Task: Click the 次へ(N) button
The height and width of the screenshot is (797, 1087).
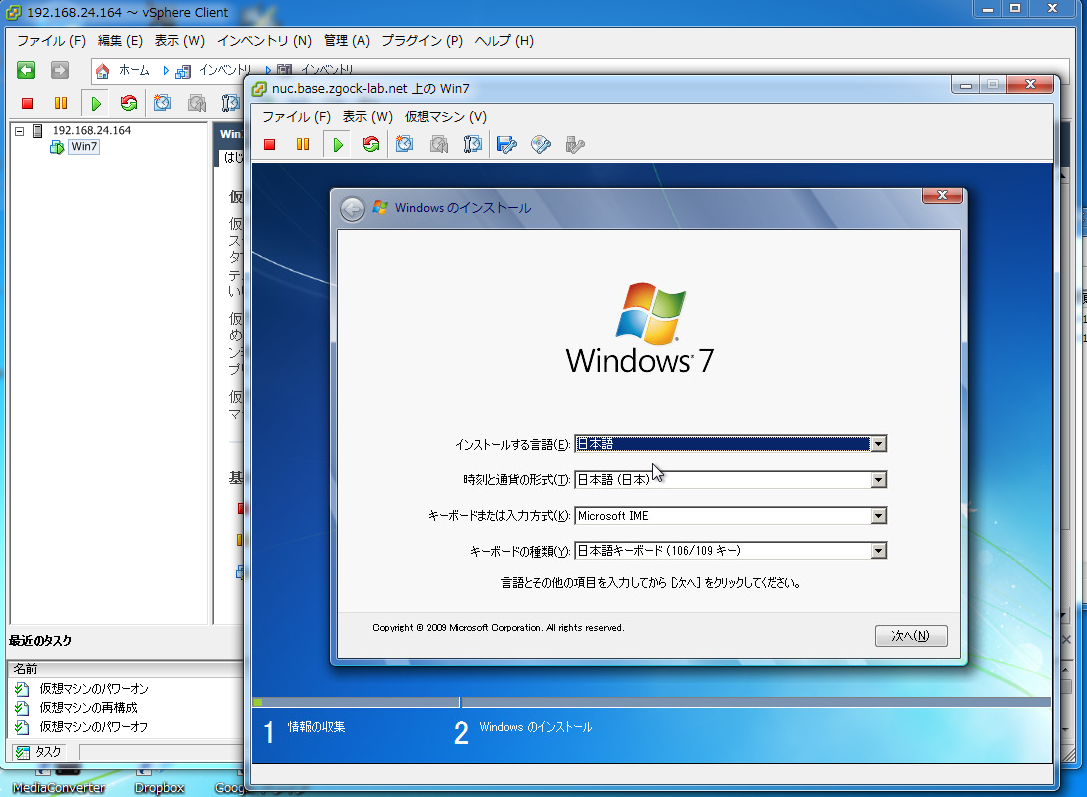Action: click(x=911, y=636)
